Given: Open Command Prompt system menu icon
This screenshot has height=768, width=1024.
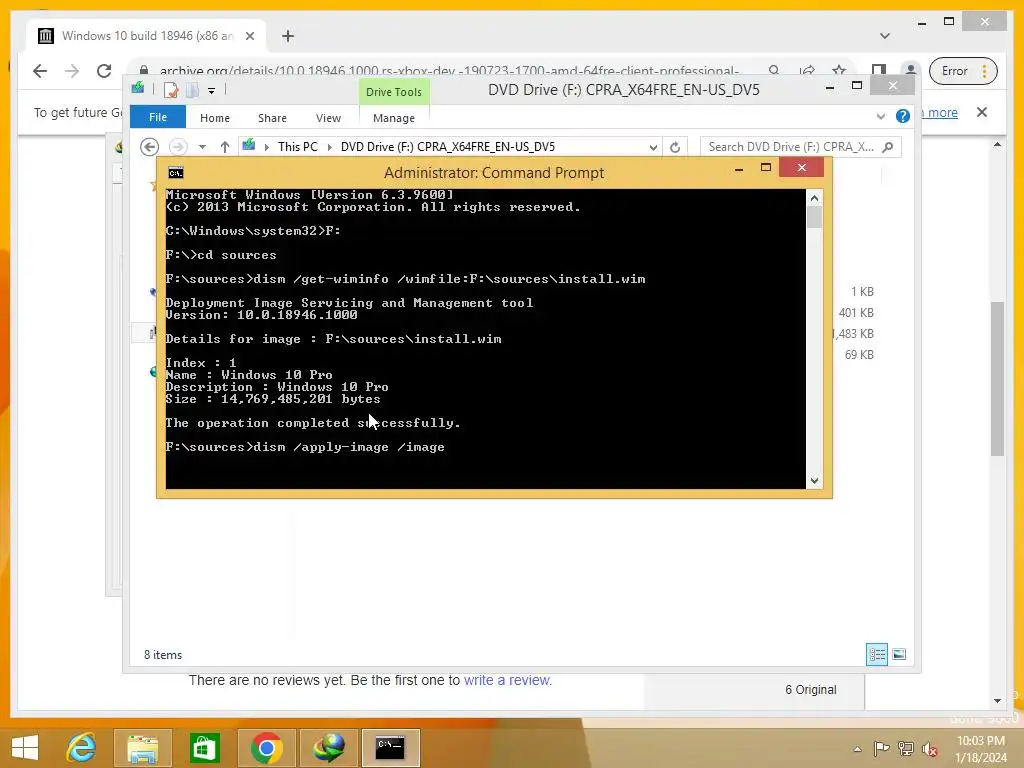Looking at the screenshot, I should [176, 172].
